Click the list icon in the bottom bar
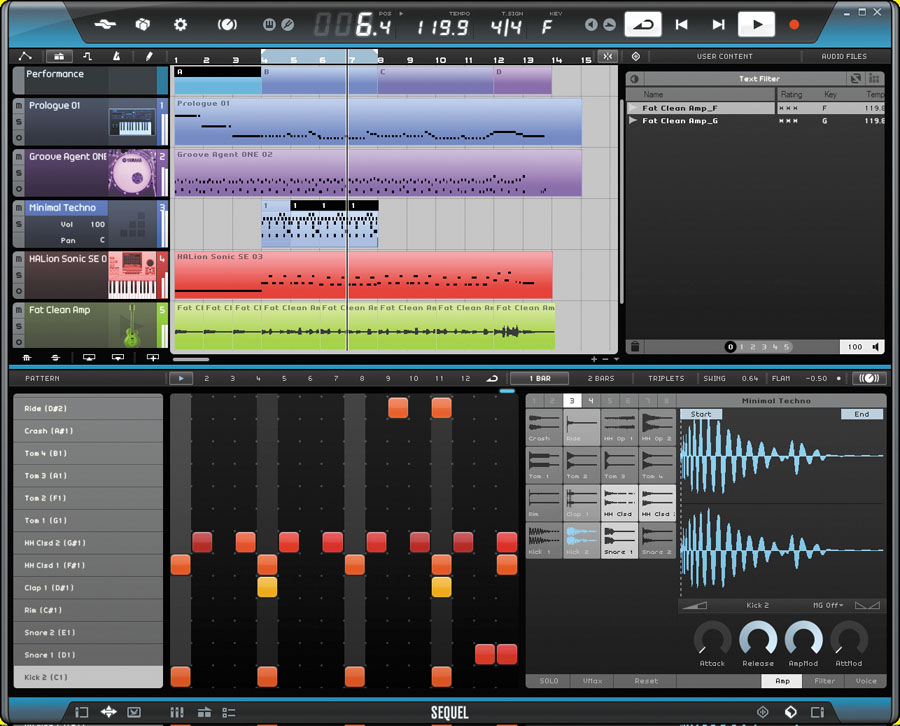Viewport: 900px width, 726px height. [x=229, y=712]
